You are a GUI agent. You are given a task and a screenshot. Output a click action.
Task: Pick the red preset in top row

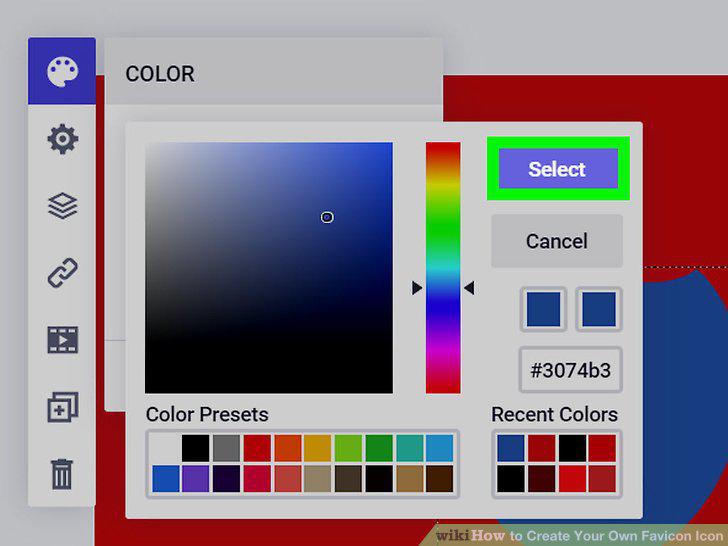coord(257,448)
